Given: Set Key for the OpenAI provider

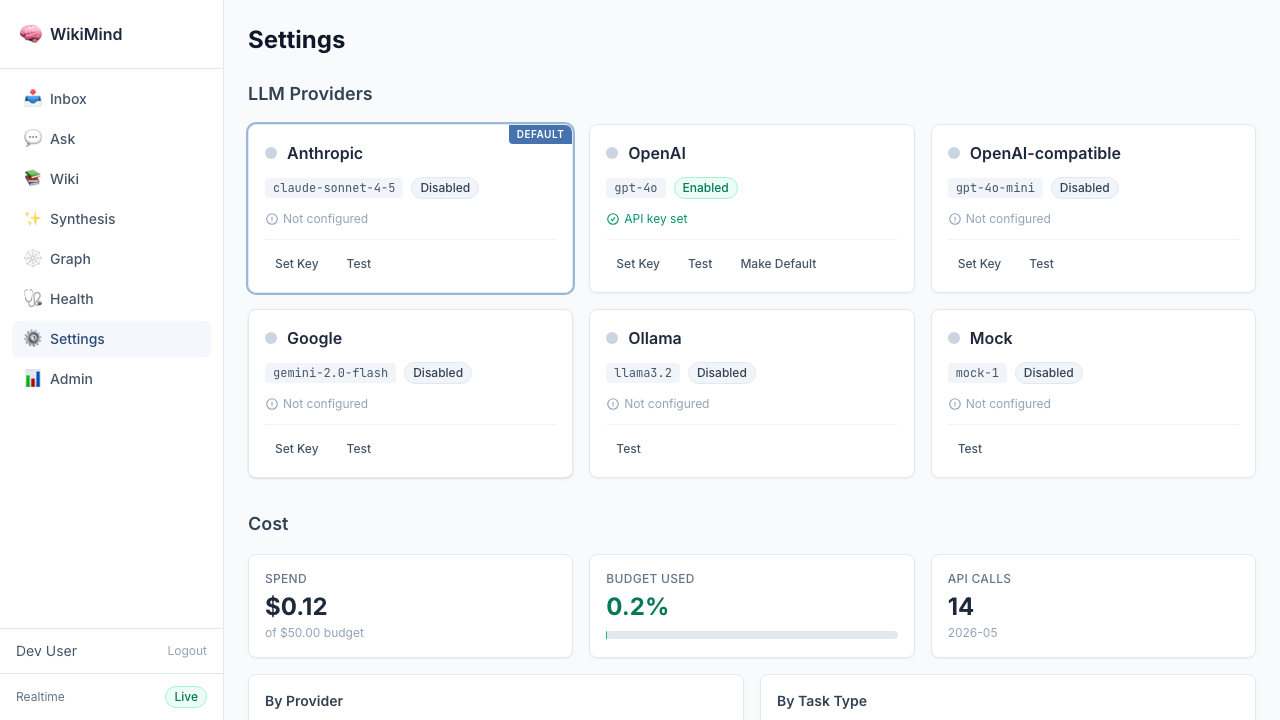Looking at the screenshot, I should tap(638, 264).
